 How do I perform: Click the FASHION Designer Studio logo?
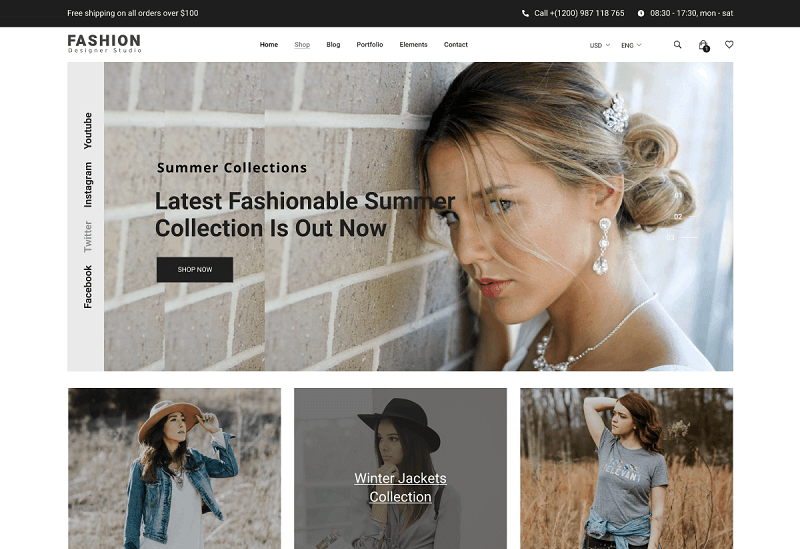(104, 43)
